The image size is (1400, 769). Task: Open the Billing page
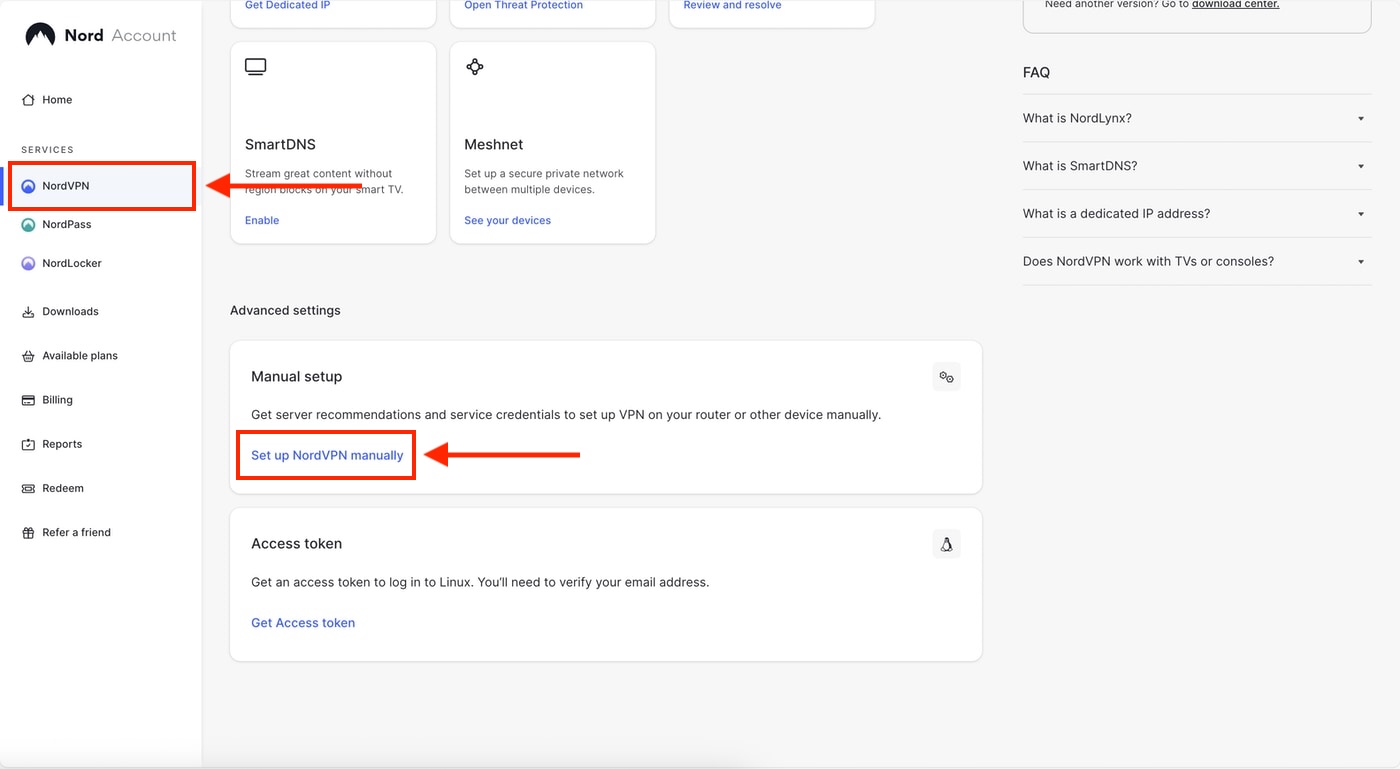click(57, 400)
